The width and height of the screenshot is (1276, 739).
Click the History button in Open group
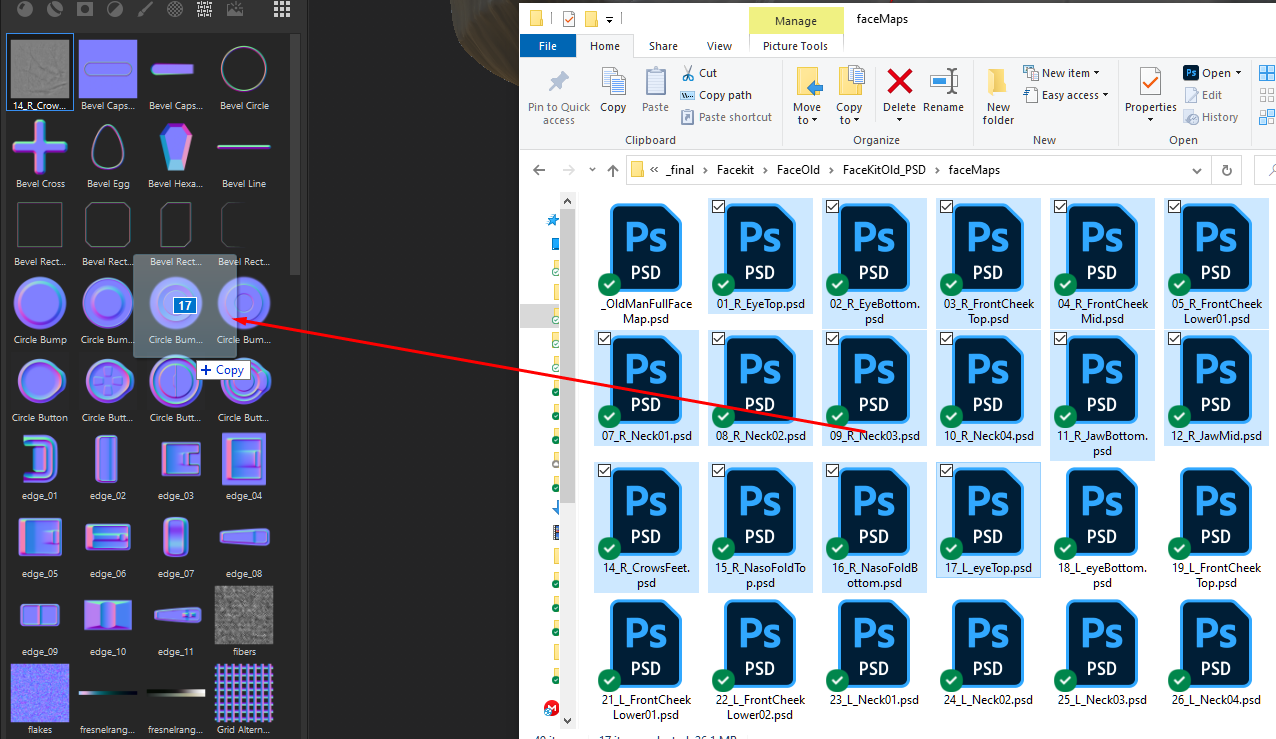point(1211,117)
